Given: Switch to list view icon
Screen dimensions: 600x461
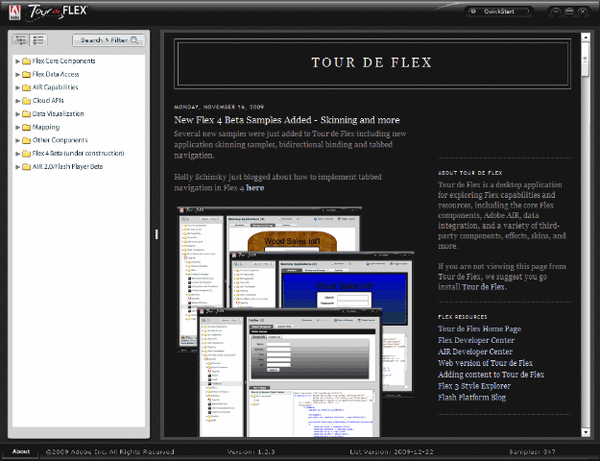Looking at the screenshot, I should pos(38,40).
